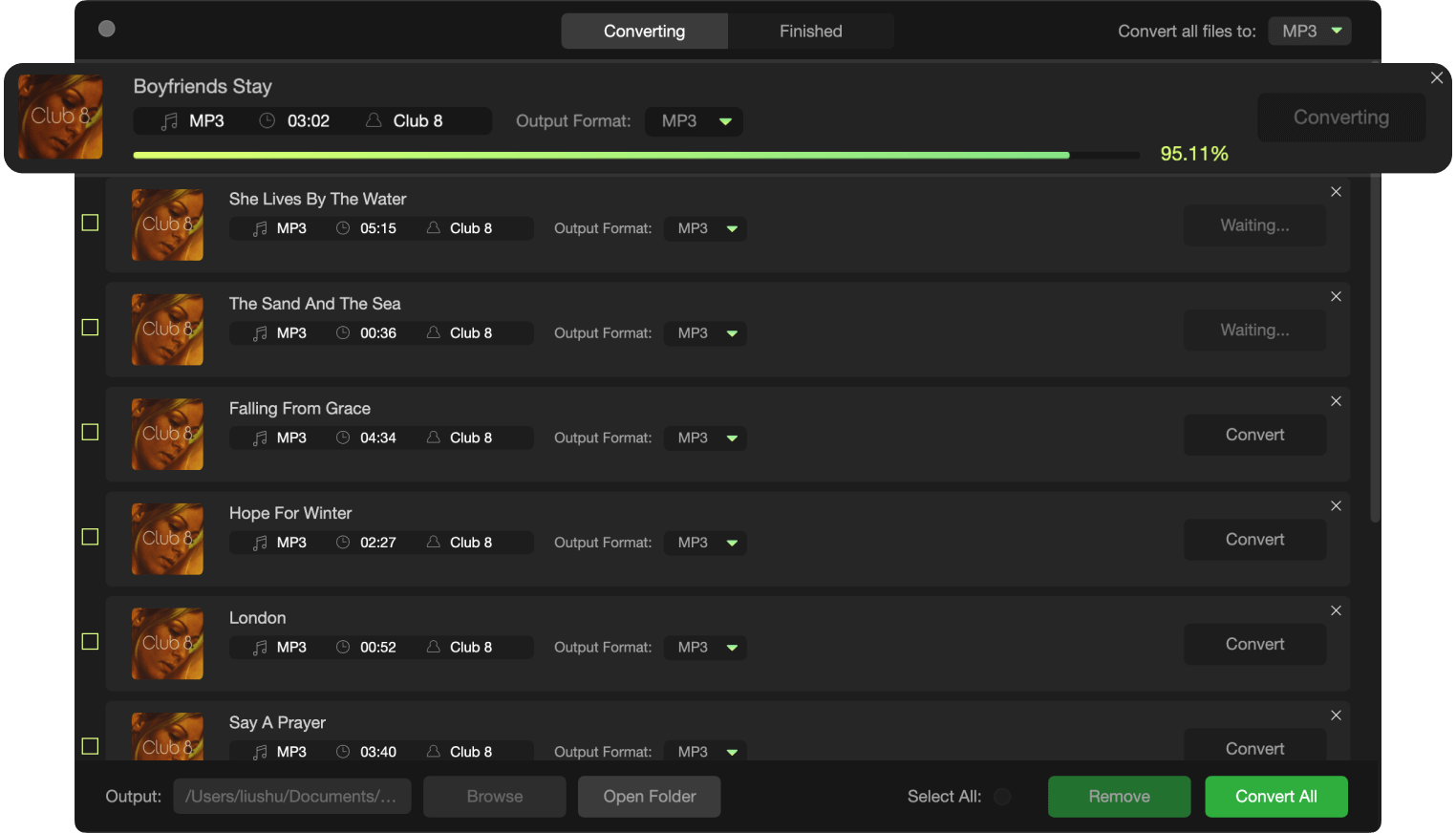Click X icon on The Sand And The Sea

coord(1336,297)
